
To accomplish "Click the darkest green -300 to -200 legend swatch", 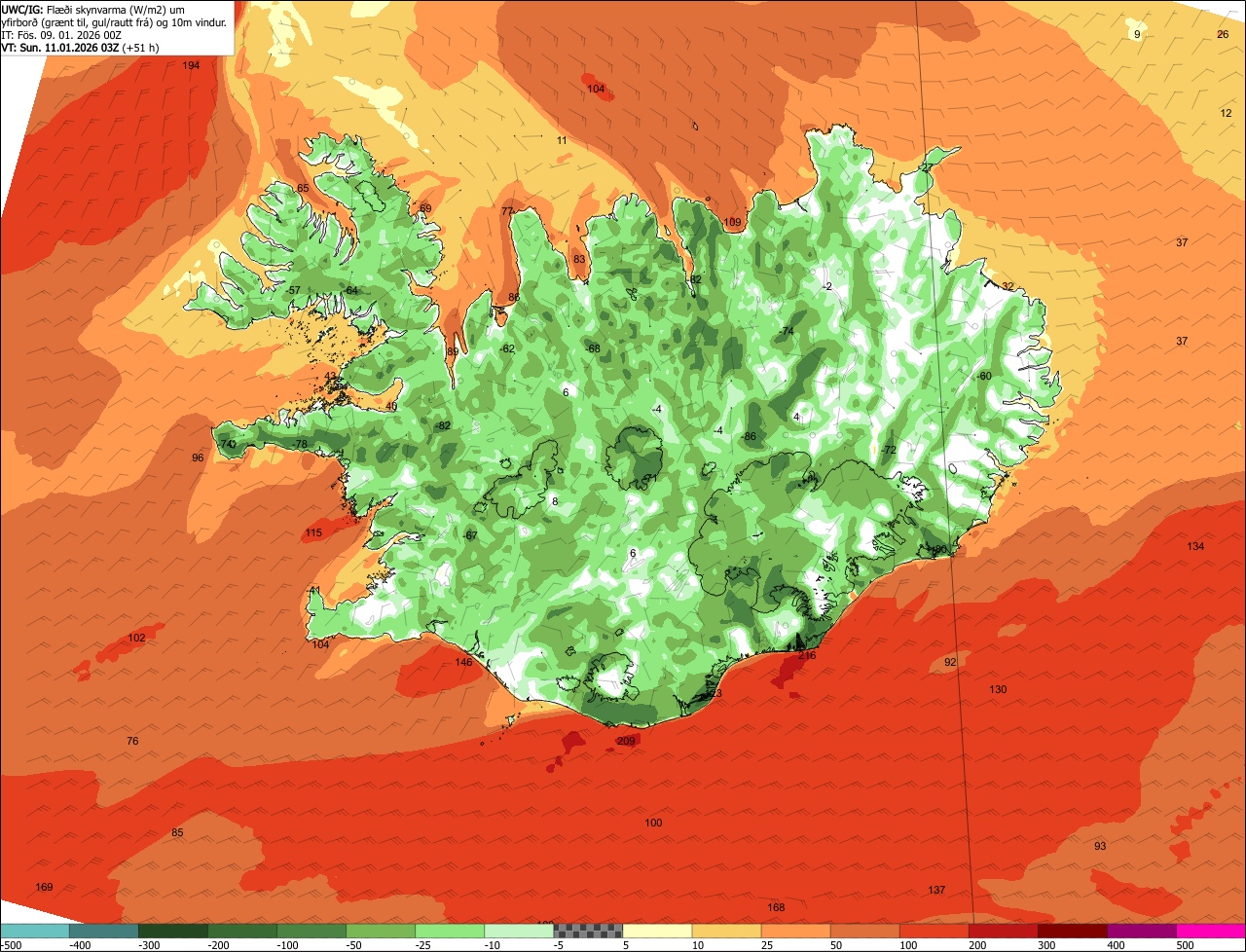I will (x=173, y=931).
